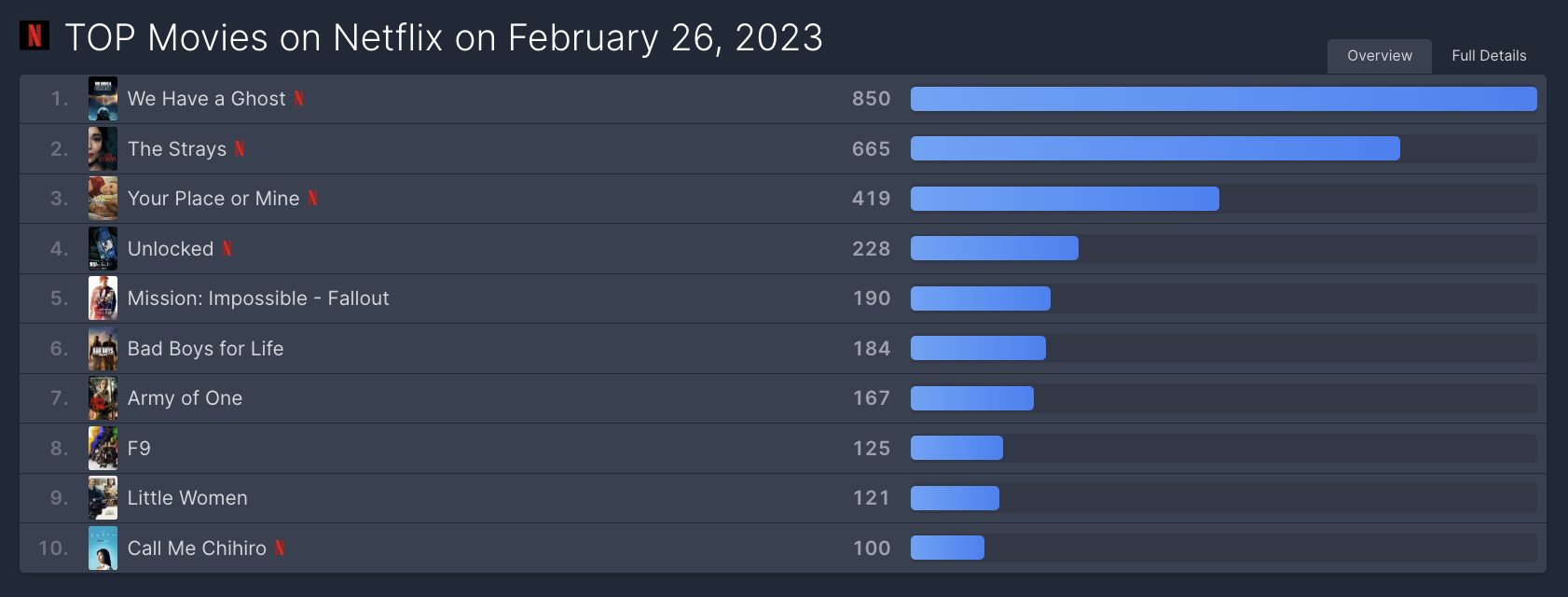Click the Your Place or Mine title
Screen dimensions: 1568x597
[213, 199]
